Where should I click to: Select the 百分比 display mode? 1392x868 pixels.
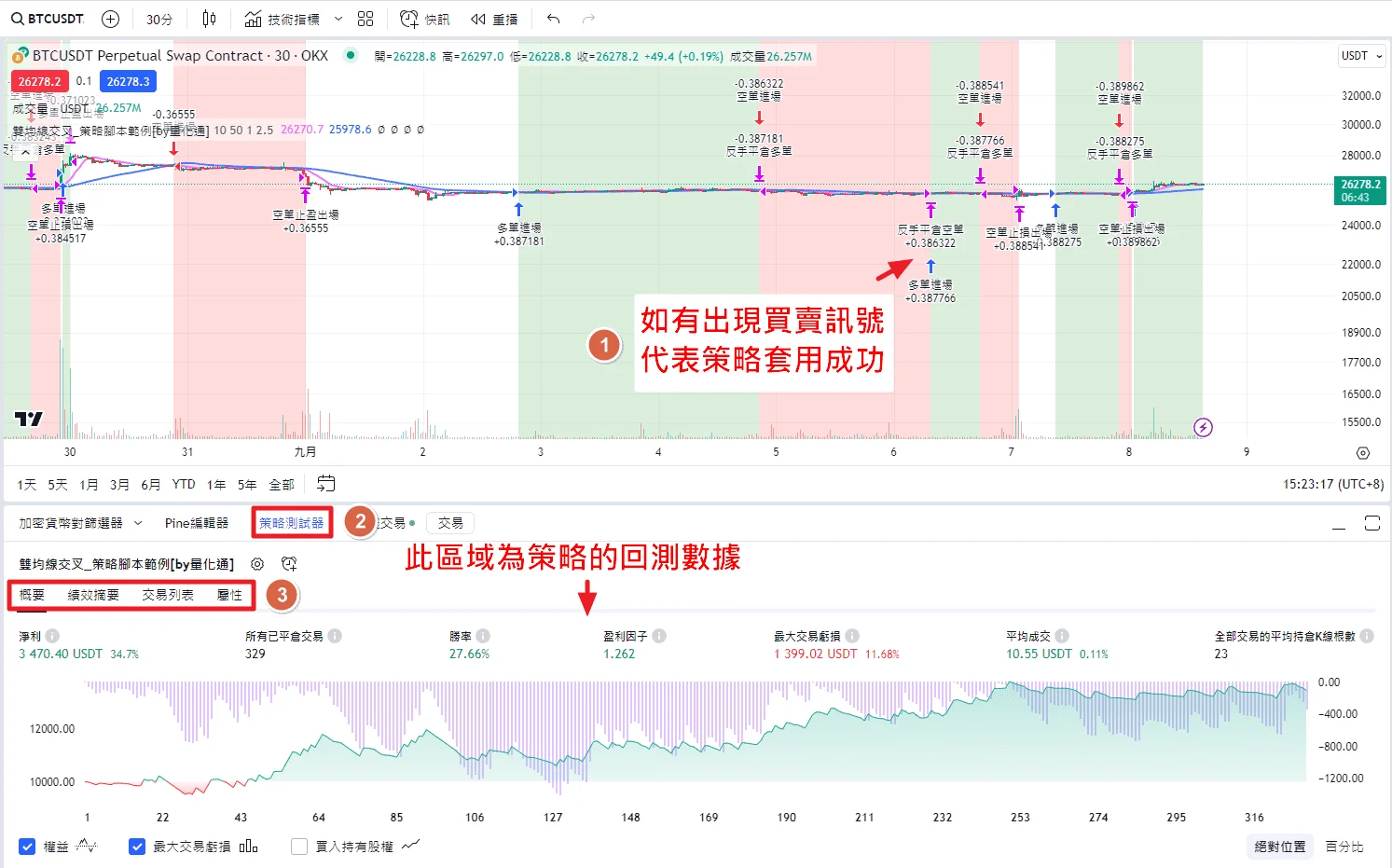click(x=1344, y=847)
